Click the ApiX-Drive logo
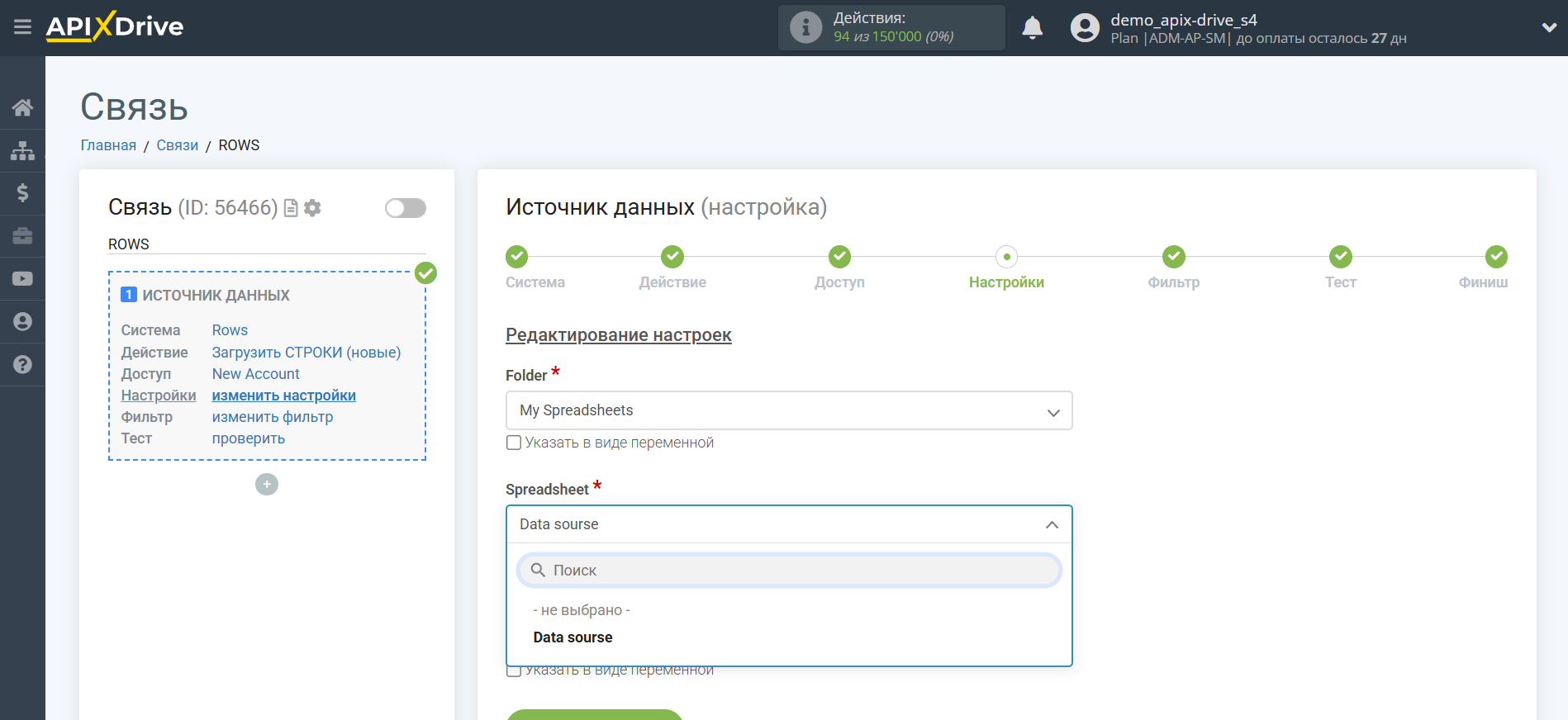This screenshot has height=720, width=1568. click(x=114, y=26)
